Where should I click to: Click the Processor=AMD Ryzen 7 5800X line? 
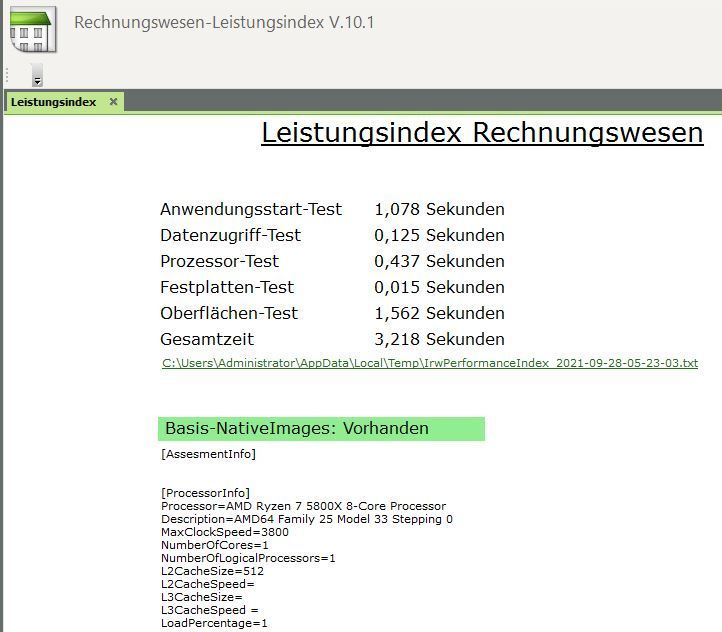pos(303,506)
